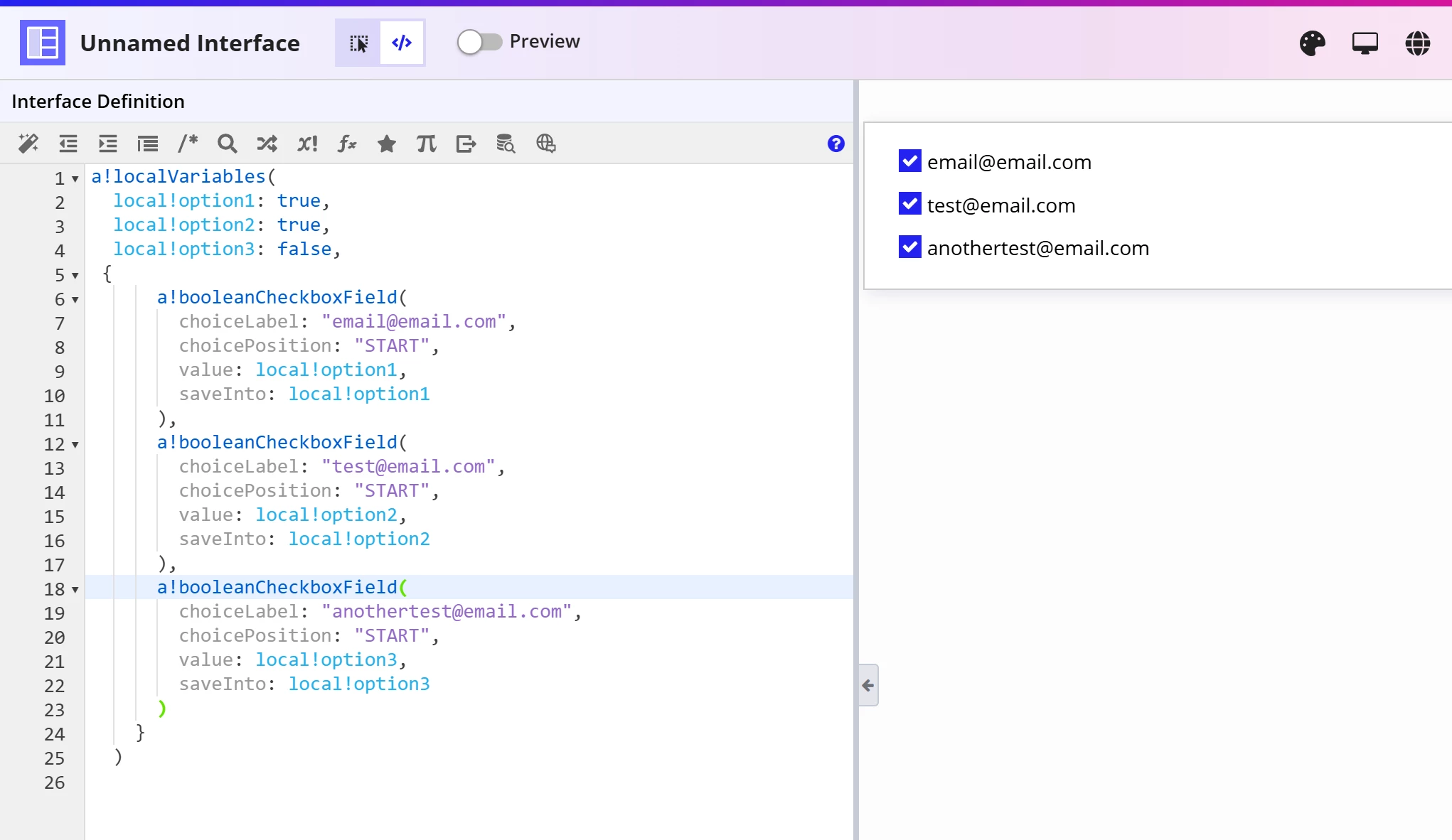Image resolution: width=1452 pixels, height=840 pixels.
Task: Open the color palette theme settings
Action: [x=1313, y=43]
